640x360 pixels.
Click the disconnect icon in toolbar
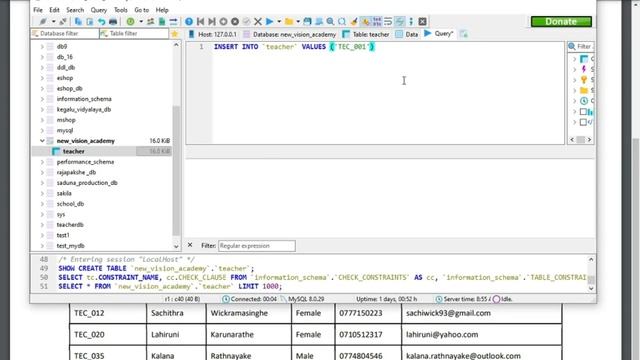point(63,22)
